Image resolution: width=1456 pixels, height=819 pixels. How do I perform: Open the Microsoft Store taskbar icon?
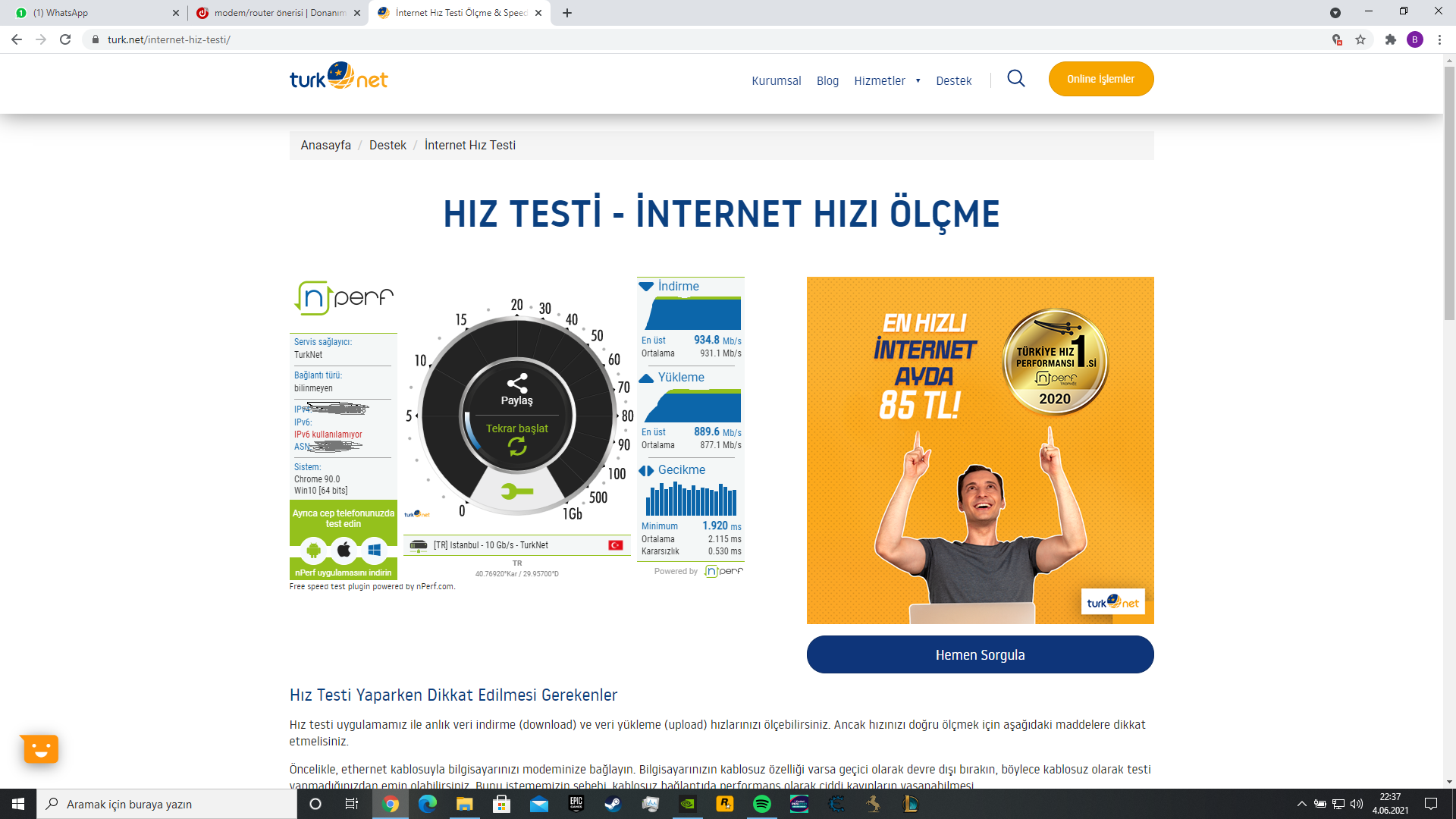tap(502, 804)
